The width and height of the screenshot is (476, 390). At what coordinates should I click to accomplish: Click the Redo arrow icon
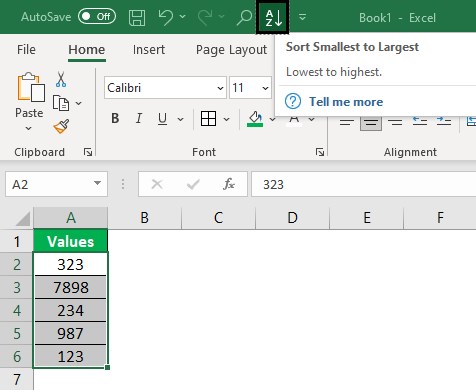[206, 17]
